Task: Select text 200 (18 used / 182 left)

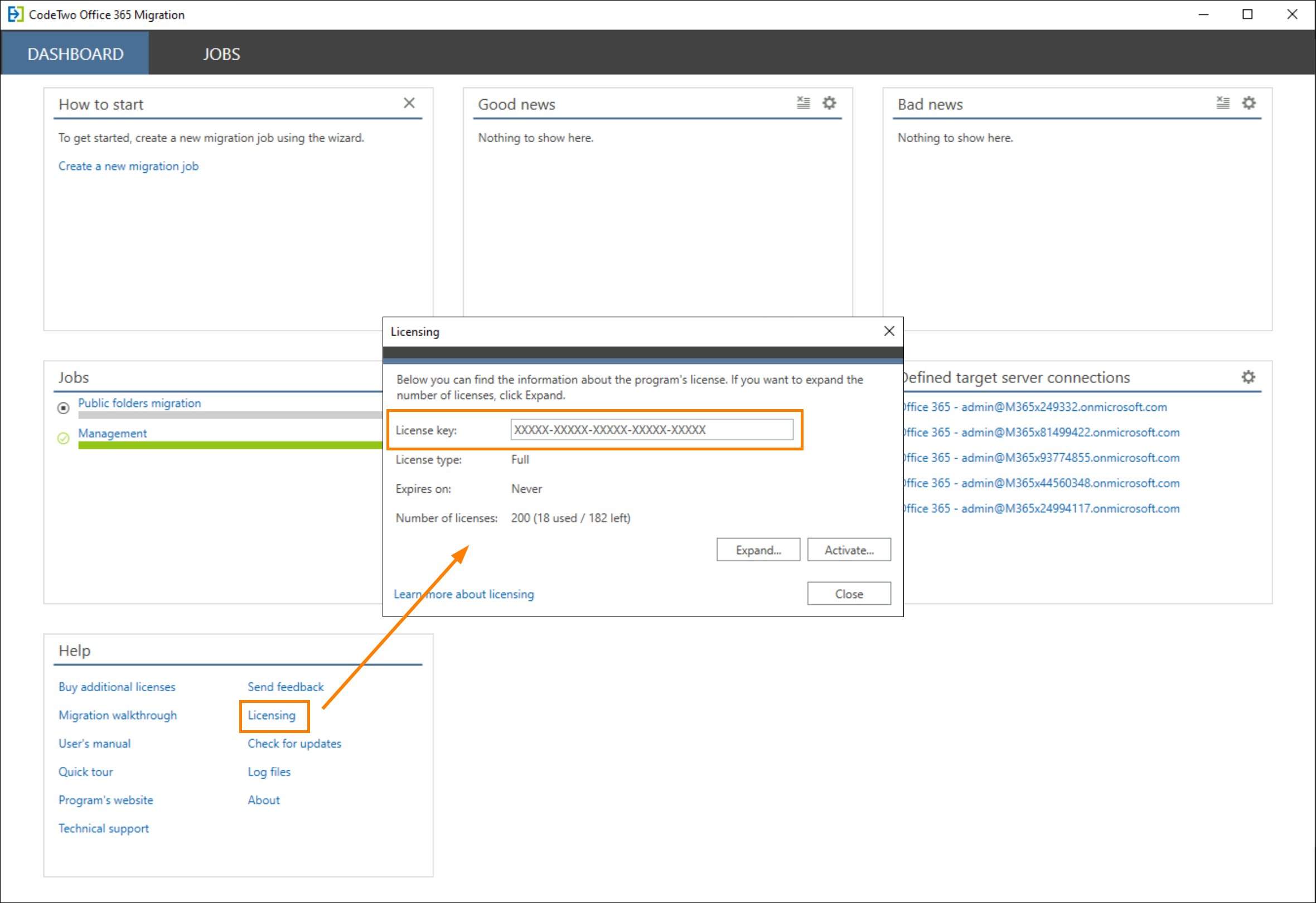Action: click(x=571, y=518)
